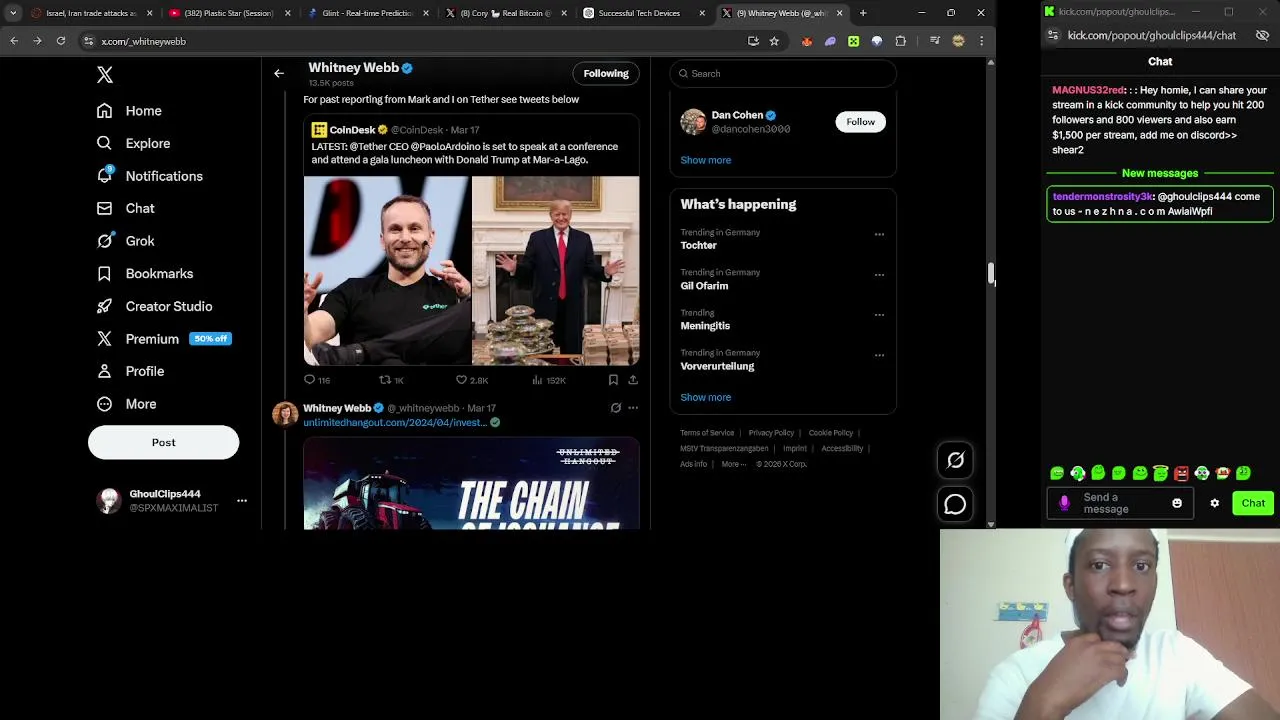
Task: Click Show more under What's happening
Action: (x=705, y=397)
